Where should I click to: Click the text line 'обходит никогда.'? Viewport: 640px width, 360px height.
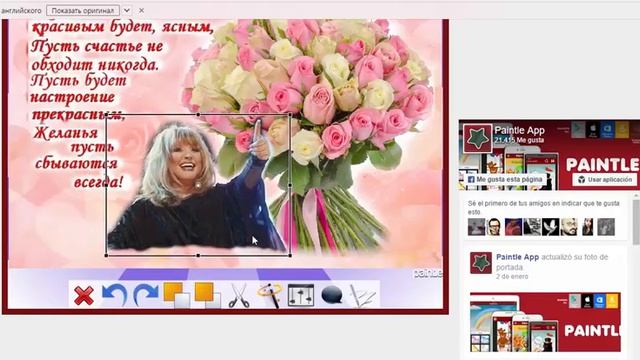tap(95, 64)
